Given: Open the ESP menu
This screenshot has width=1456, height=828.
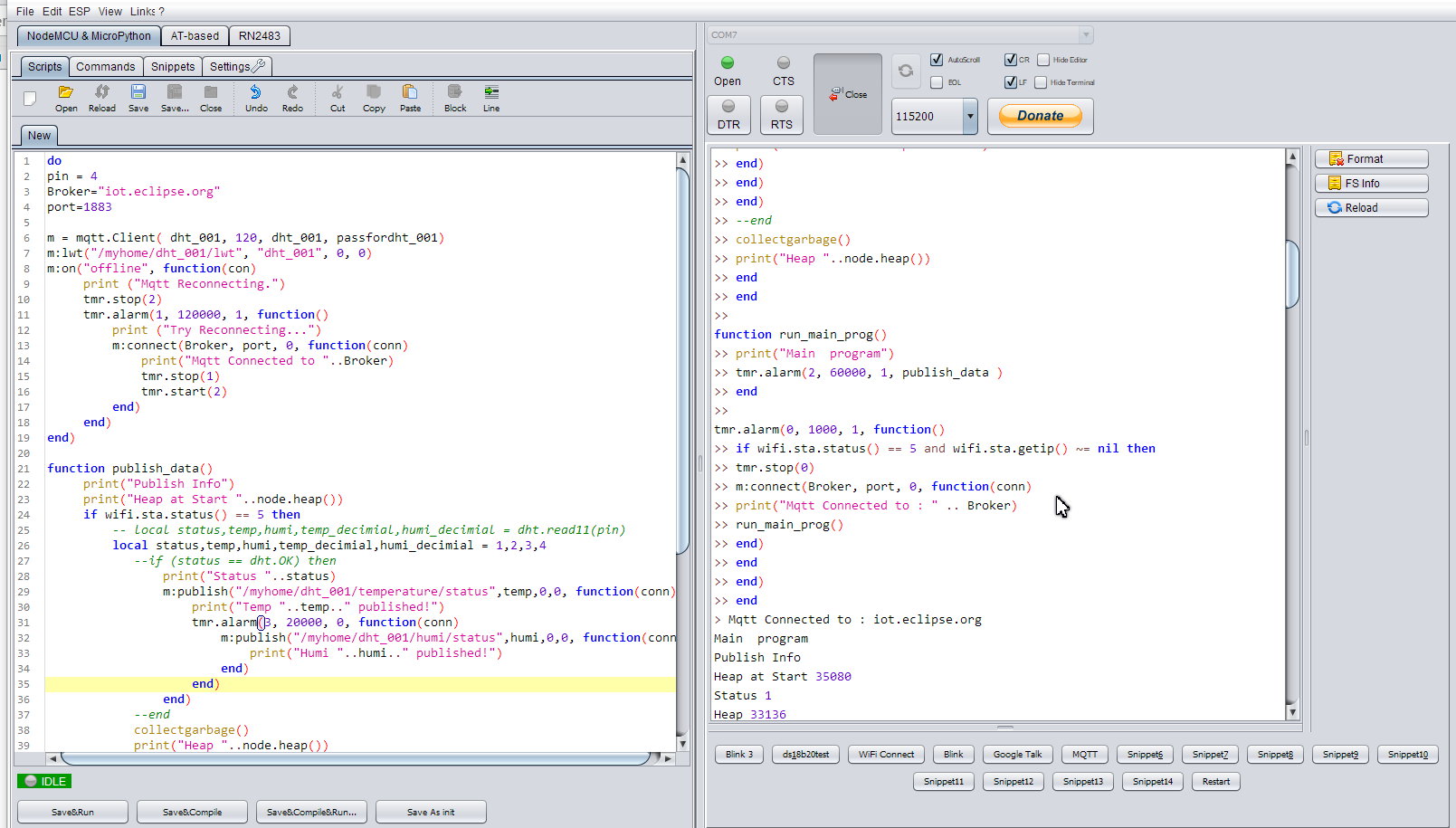Looking at the screenshot, I should pos(80,12).
